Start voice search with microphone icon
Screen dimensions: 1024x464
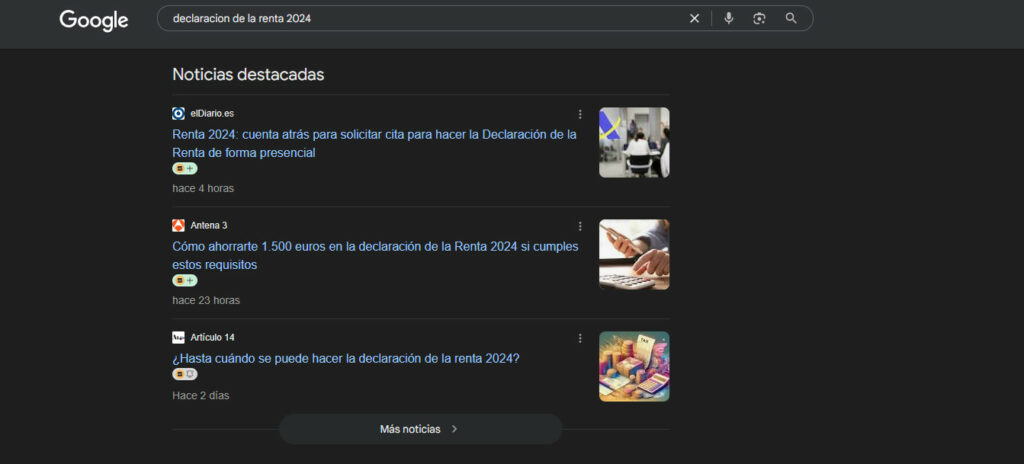tap(729, 18)
